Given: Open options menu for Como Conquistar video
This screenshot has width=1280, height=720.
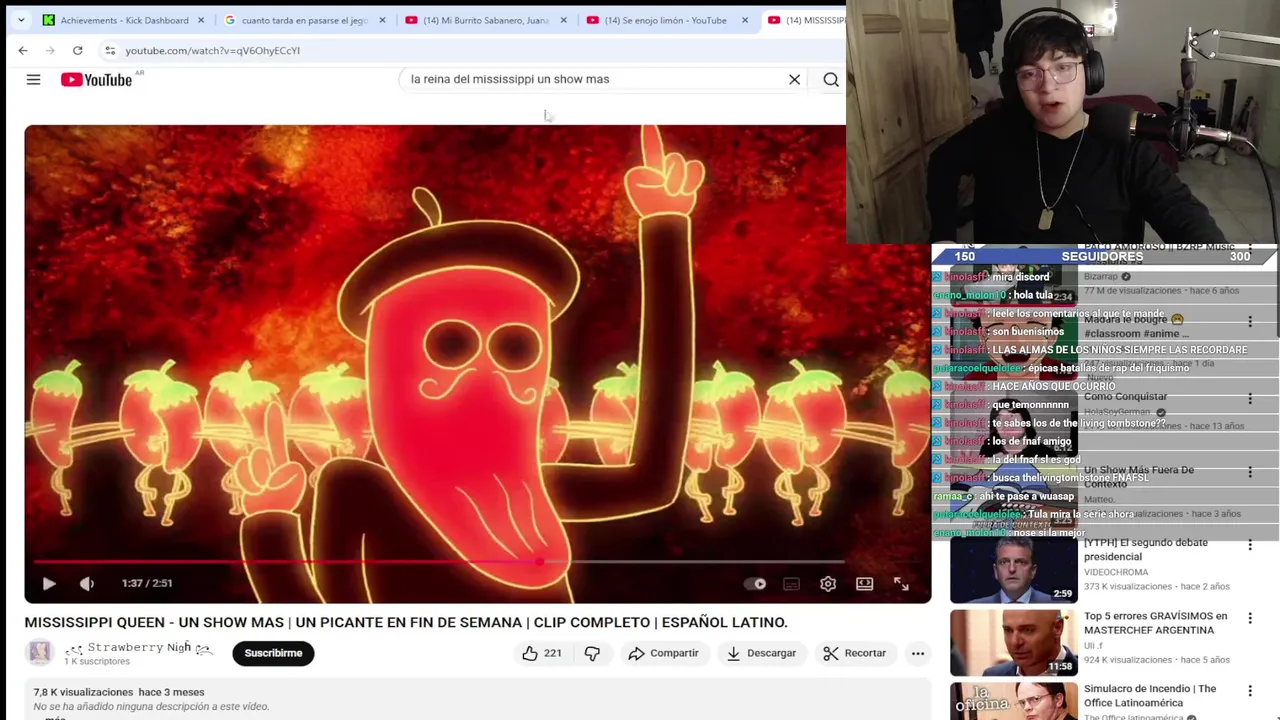Looking at the screenshot, I should pyautogui.click(x=1250, y=399).
